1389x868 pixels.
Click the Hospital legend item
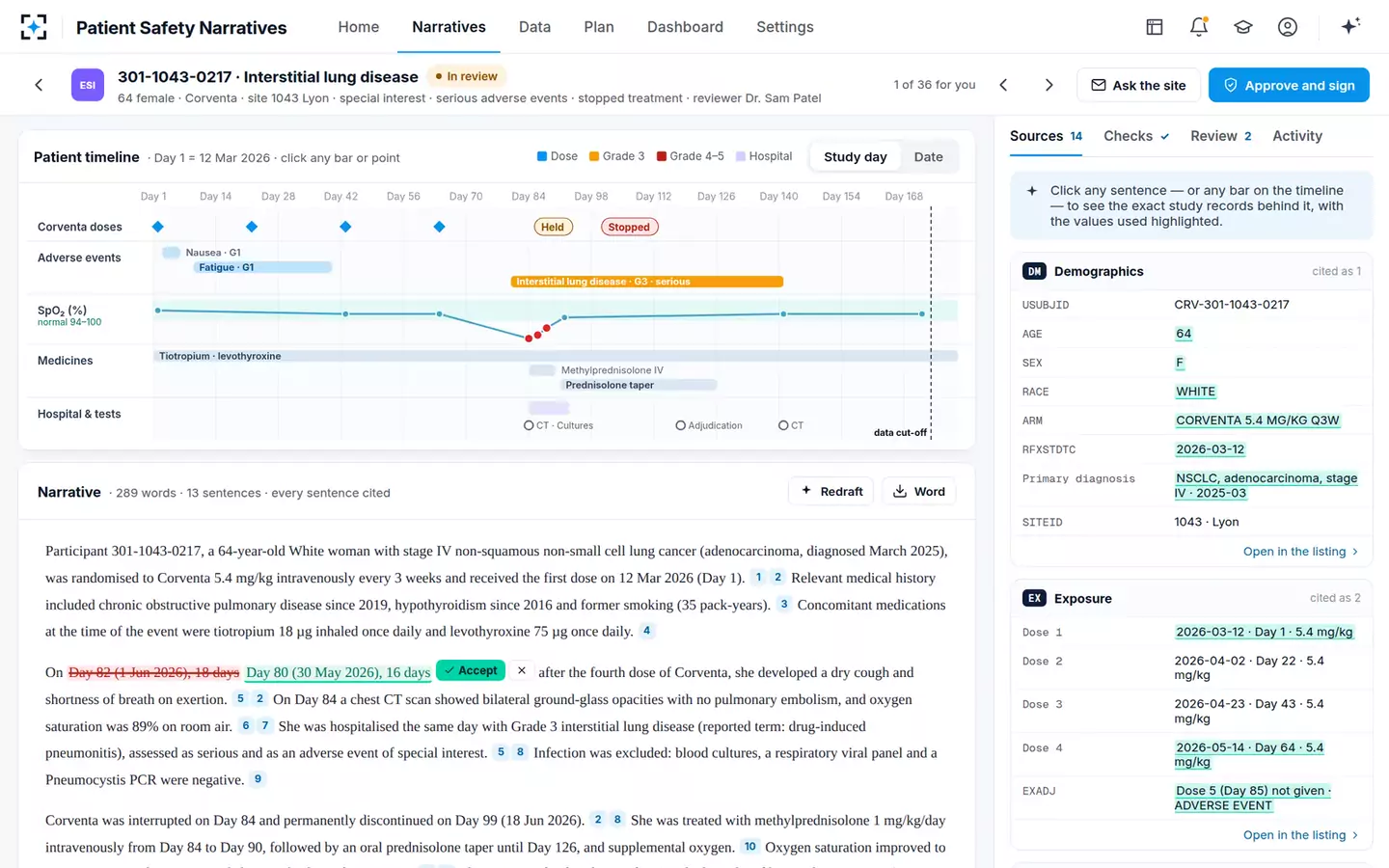[x=764, y=156]
